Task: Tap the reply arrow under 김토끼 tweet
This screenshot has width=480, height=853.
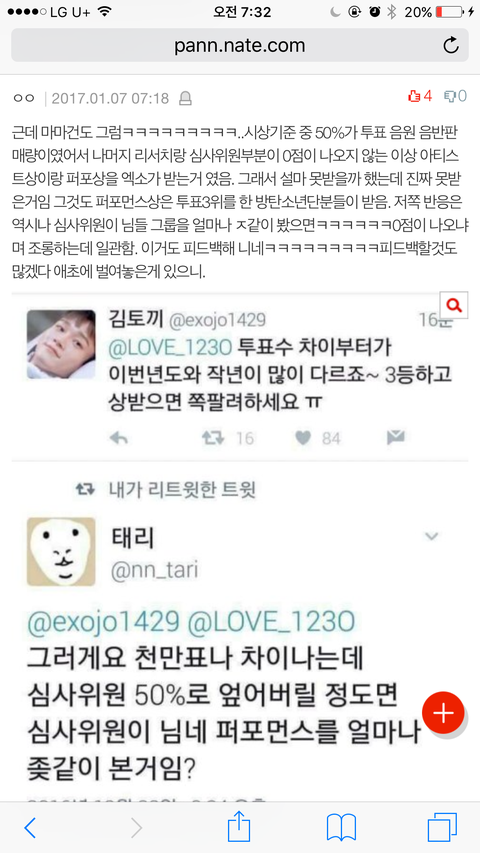Action: click(118, 437)
